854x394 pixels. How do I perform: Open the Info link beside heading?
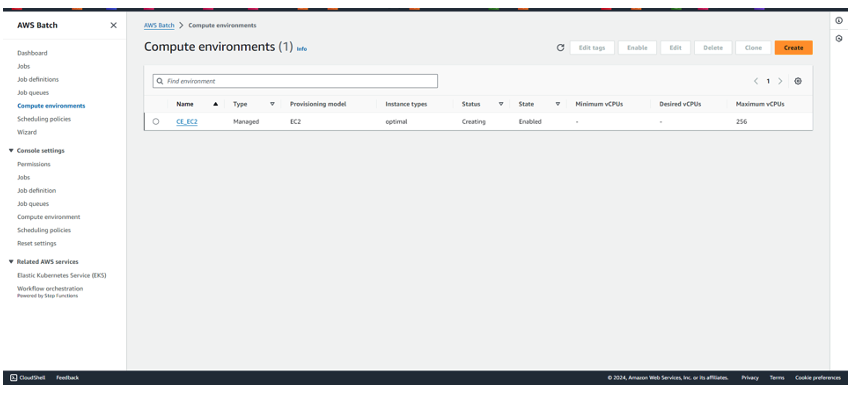point(302,49)
